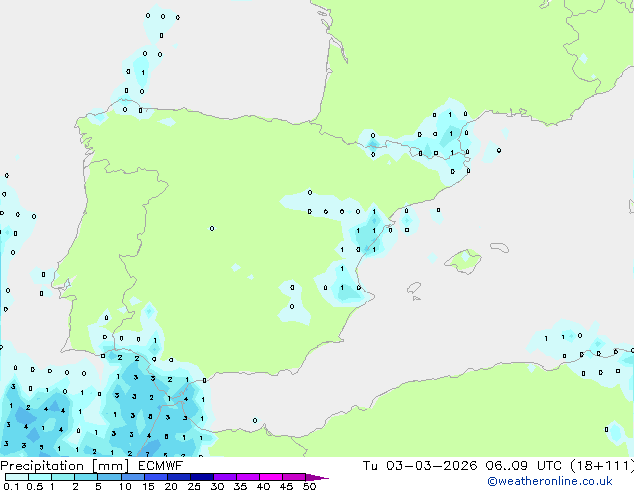Click Ibiza island outline on the map
The height and width of the screenshot is (490, 634).
point(414,288)
